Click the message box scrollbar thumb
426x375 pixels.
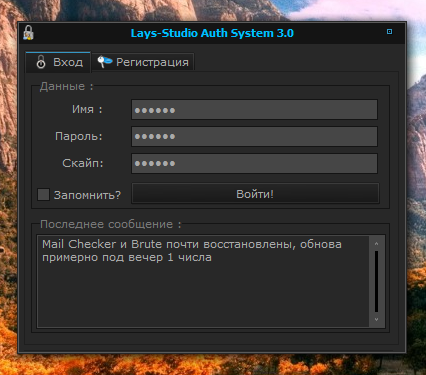coord(376,281)
